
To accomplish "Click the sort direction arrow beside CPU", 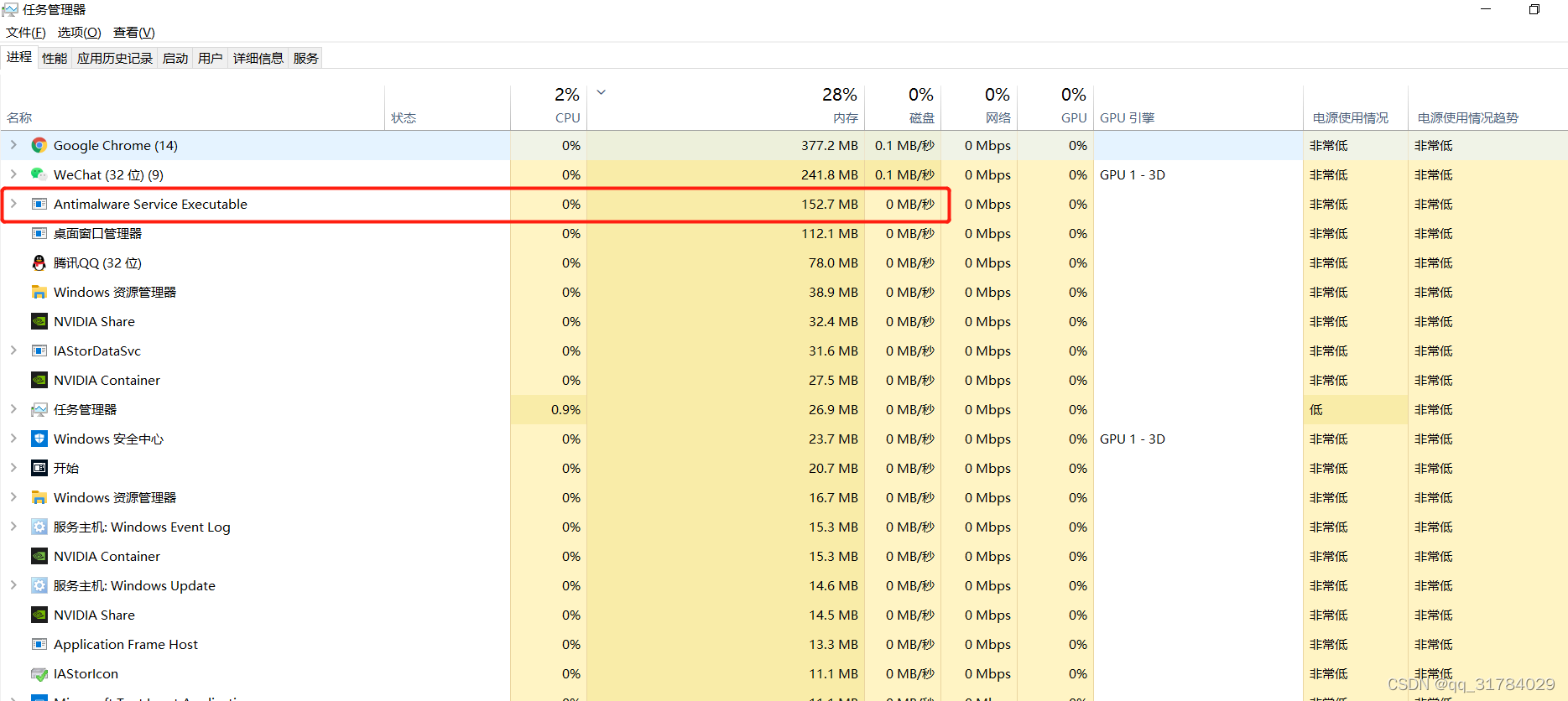I will click(x=601, y=92).
